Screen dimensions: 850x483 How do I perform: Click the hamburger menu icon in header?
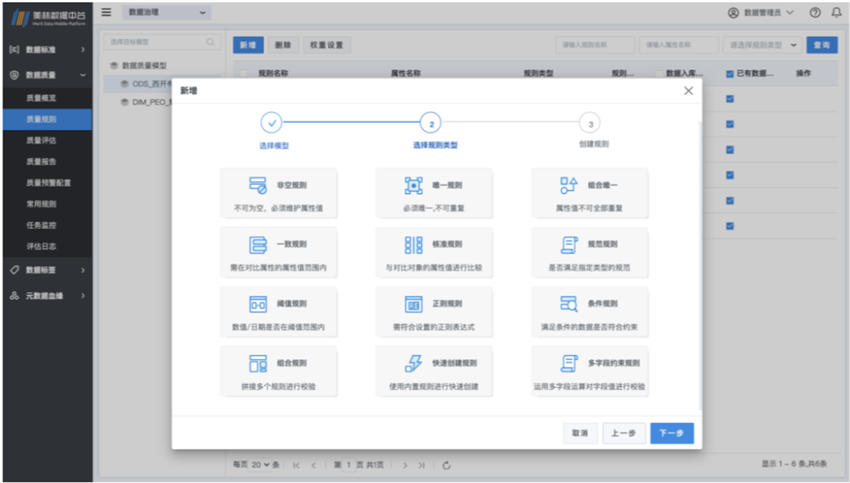(106, 12)
